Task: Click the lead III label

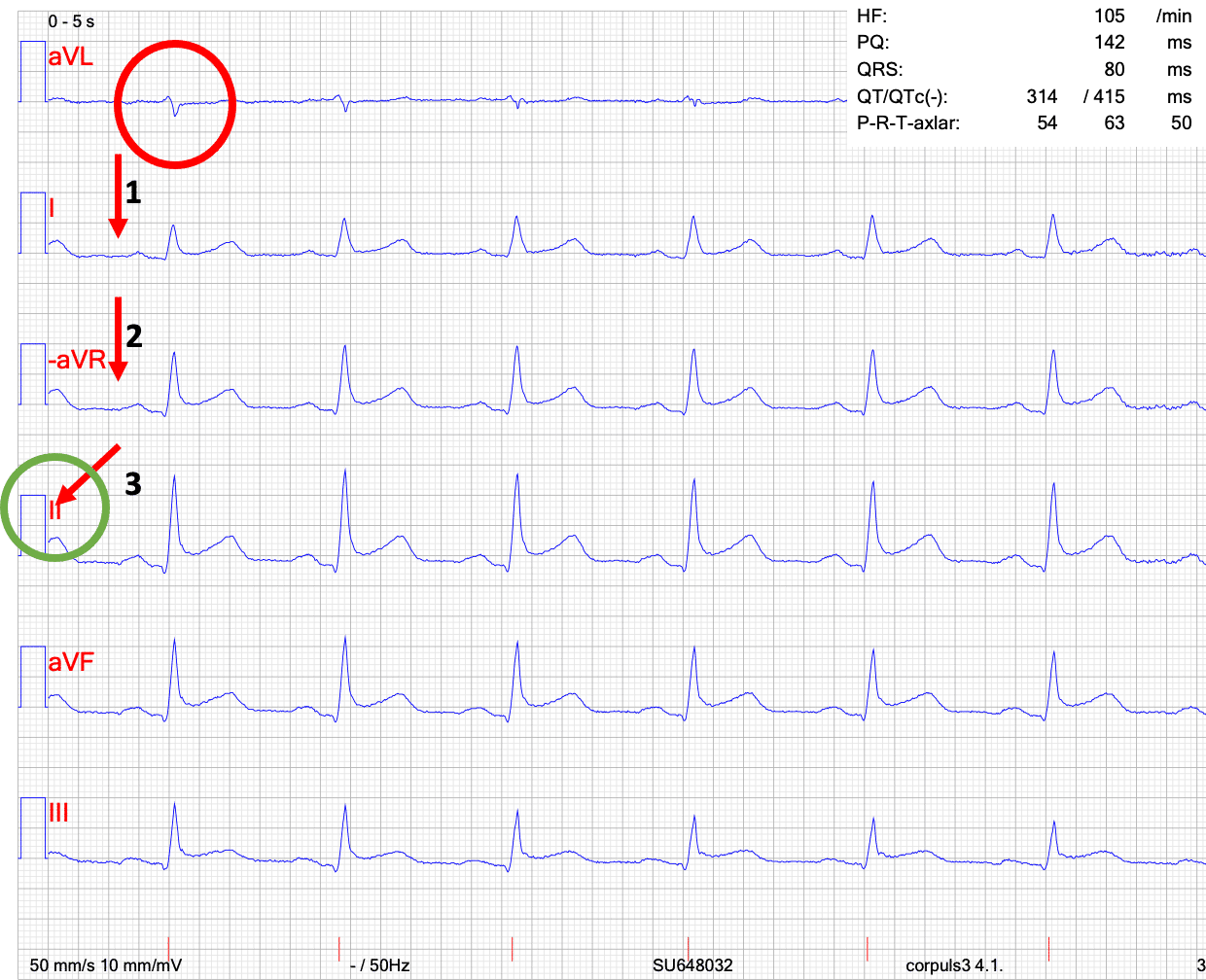Action: [x=58, y=813]
